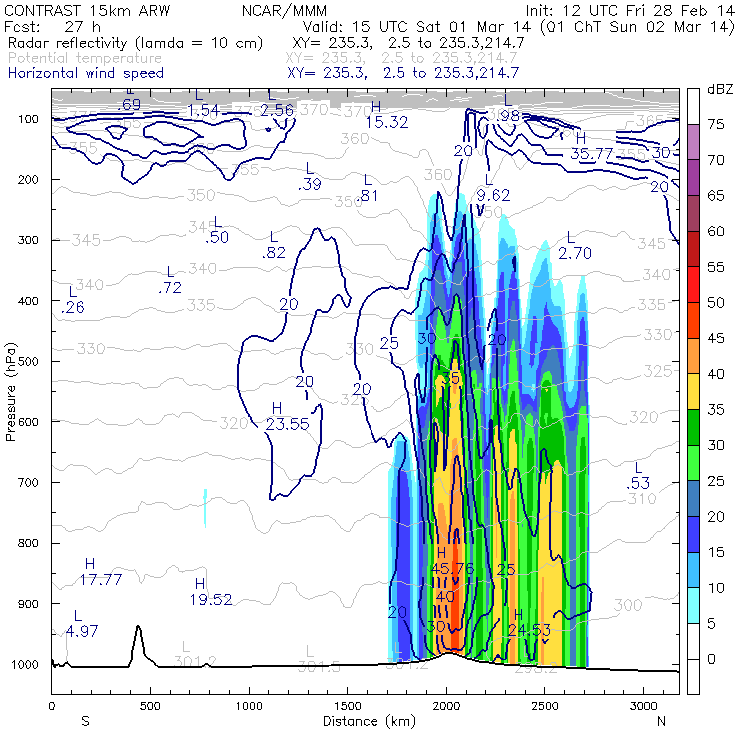
Task: Click 'Radar reflectivity (lamda = 10 cm)' legend
Action: click(x=135, y=43)
